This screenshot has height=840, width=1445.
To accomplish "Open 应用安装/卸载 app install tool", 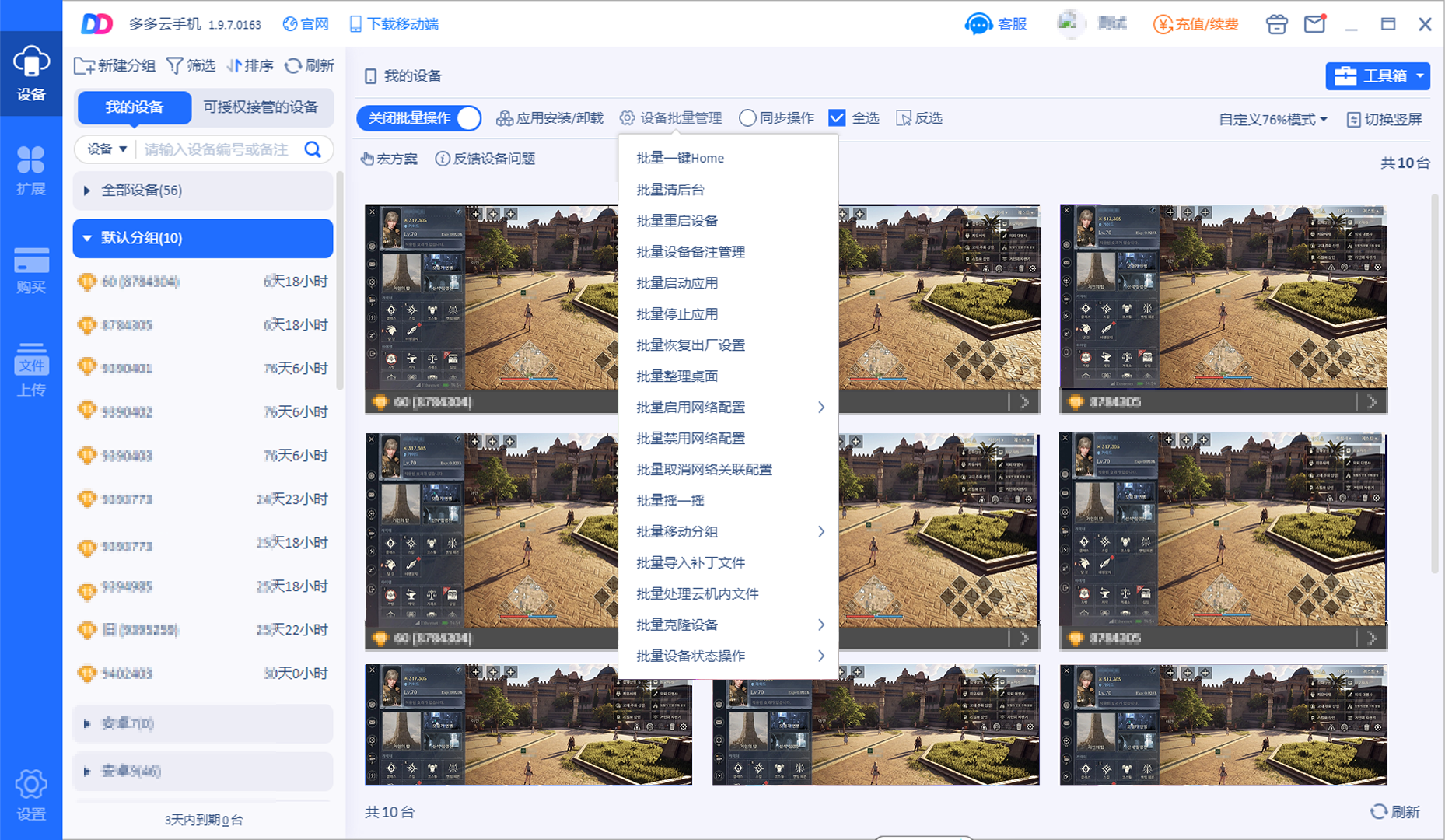I will pyautogui.click(x=550, y=118).
